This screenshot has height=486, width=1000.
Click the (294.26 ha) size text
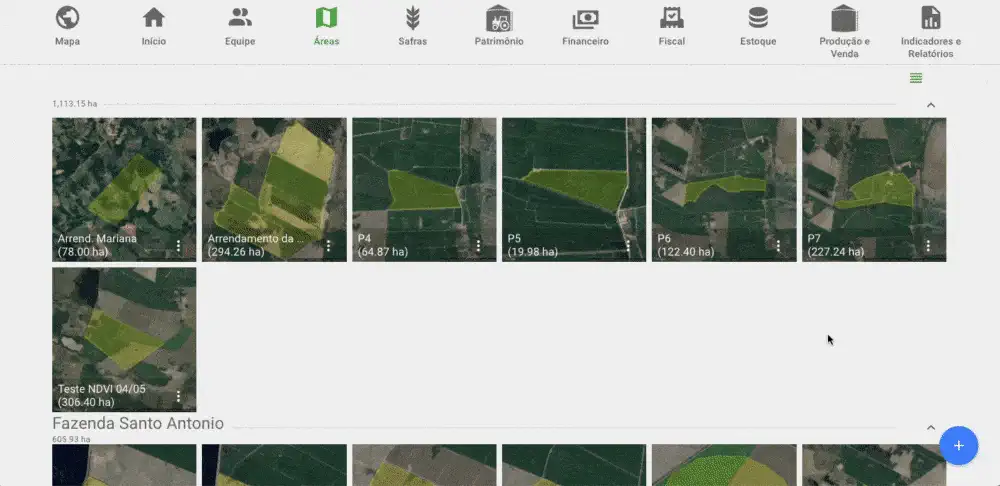(236, 252)
